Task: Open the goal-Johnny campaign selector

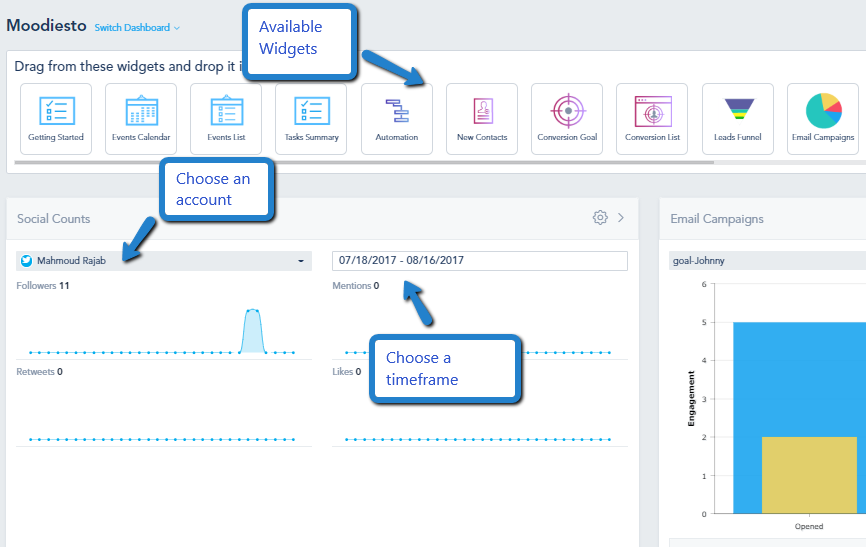Action: pos(767,261)
